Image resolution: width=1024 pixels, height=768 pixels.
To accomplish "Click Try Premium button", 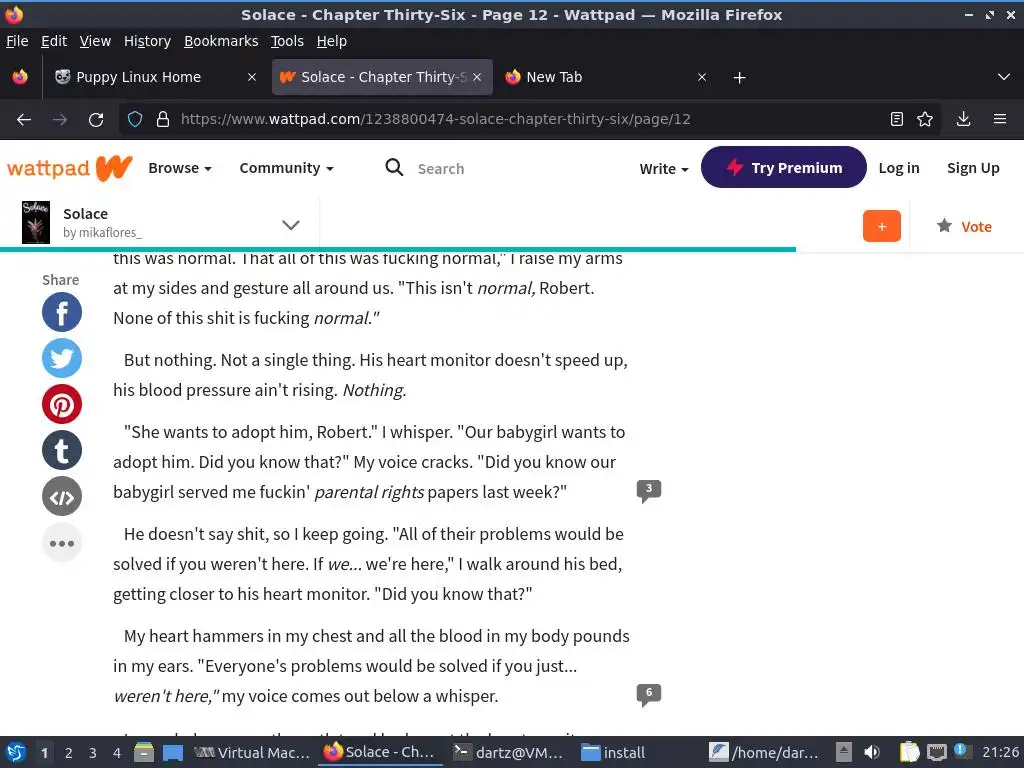I will tap(784, 167).
